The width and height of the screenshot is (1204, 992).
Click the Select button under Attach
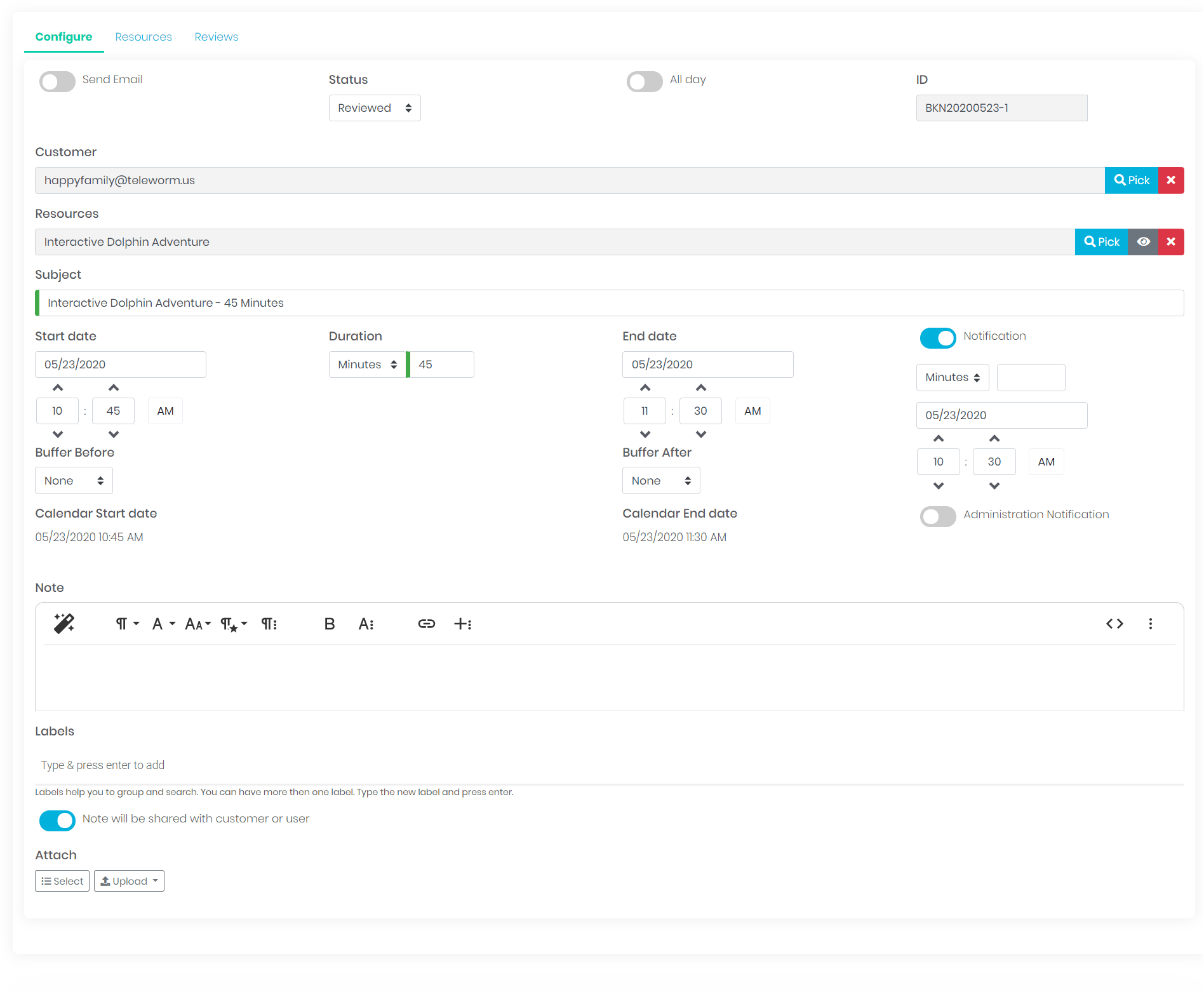click(x=62, y=881)
